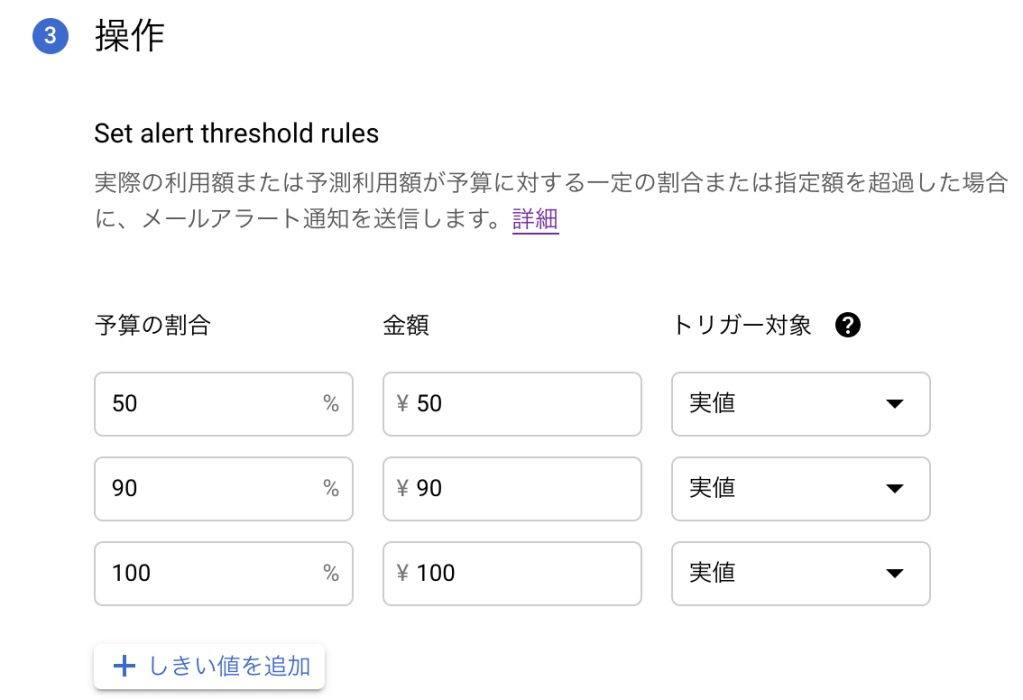
Task: Focus the budget percentage field showing 90
Action: click(x=210, y=488)
